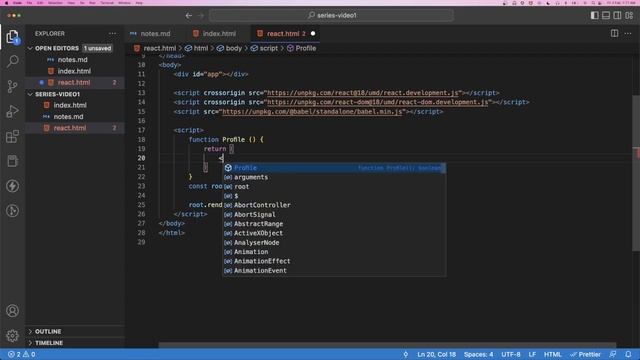Open notifications bell in status bar

point(628,354)
